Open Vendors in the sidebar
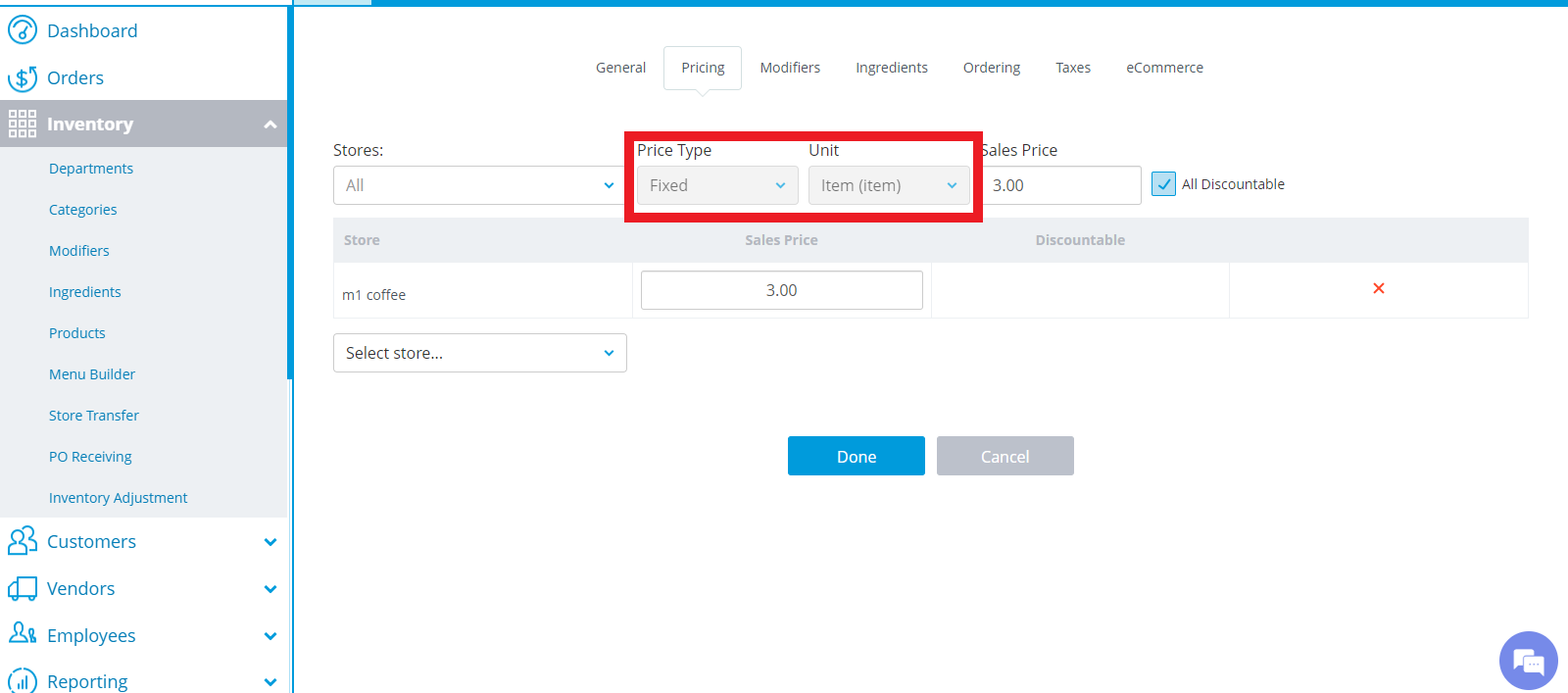Viewport: 1568px width, 693px height. click(x=81, y=588)
